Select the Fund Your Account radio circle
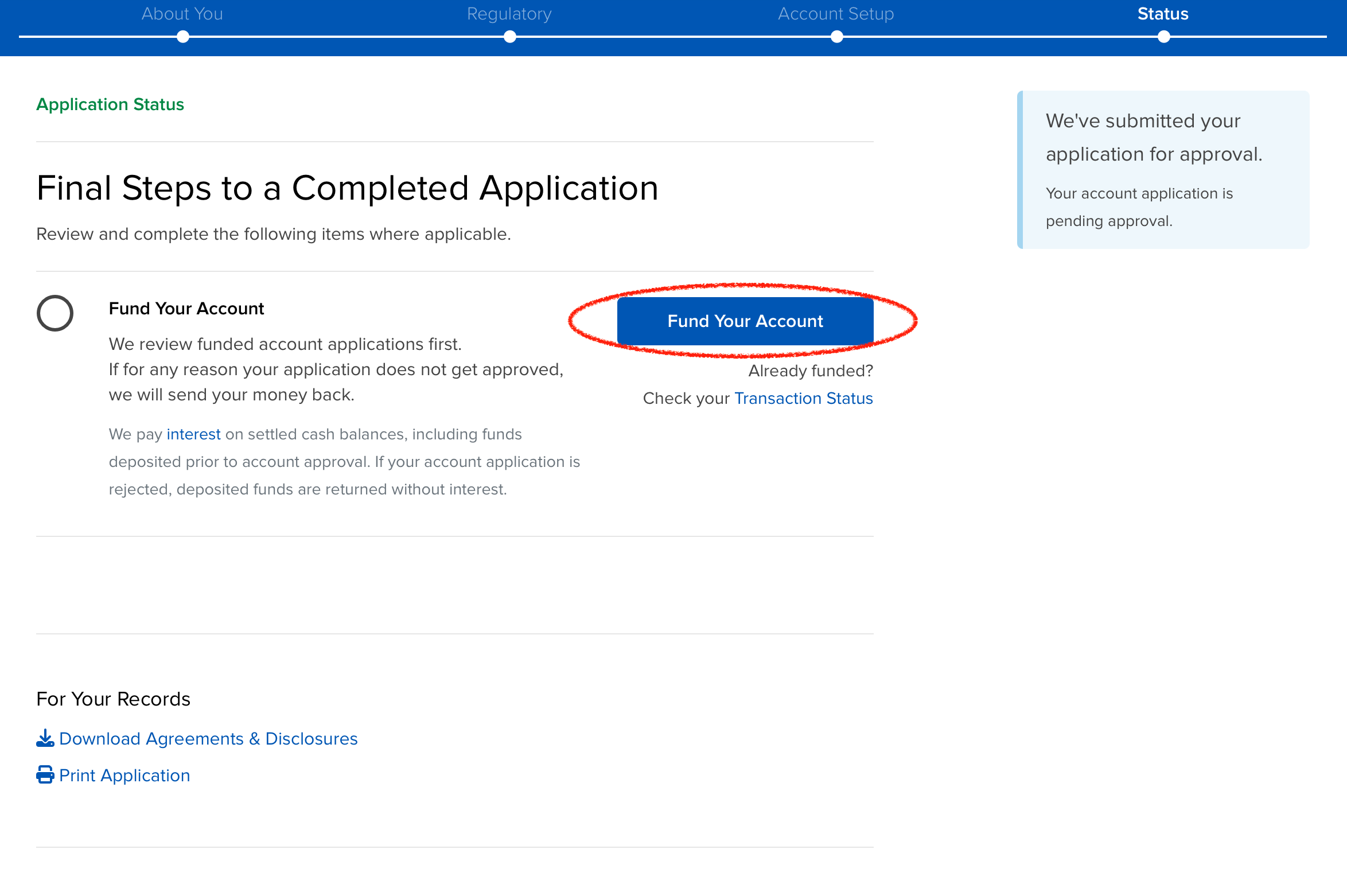1347x896 pixels. point(55,313)
